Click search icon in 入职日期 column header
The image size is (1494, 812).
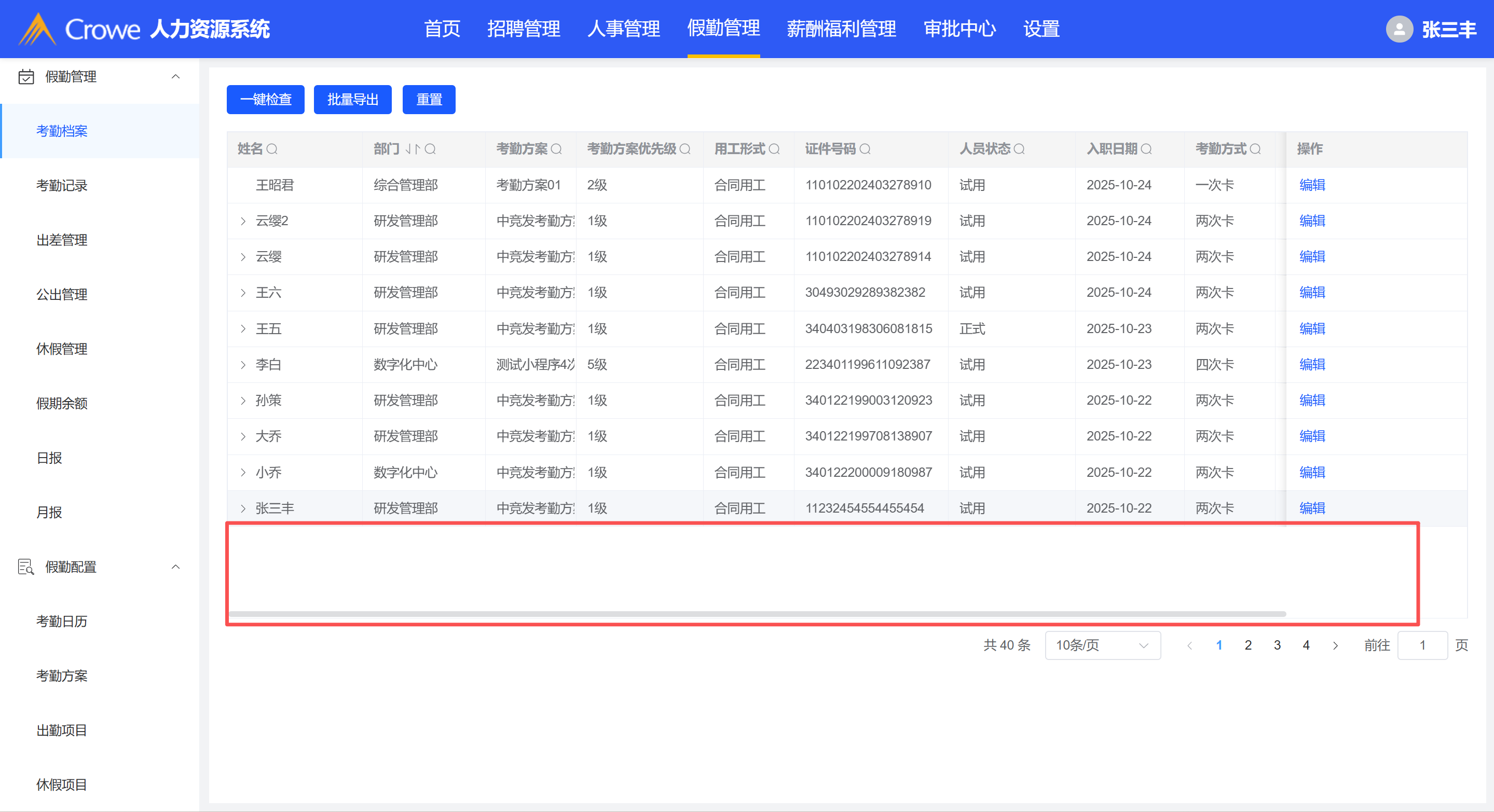[1146, 149]
